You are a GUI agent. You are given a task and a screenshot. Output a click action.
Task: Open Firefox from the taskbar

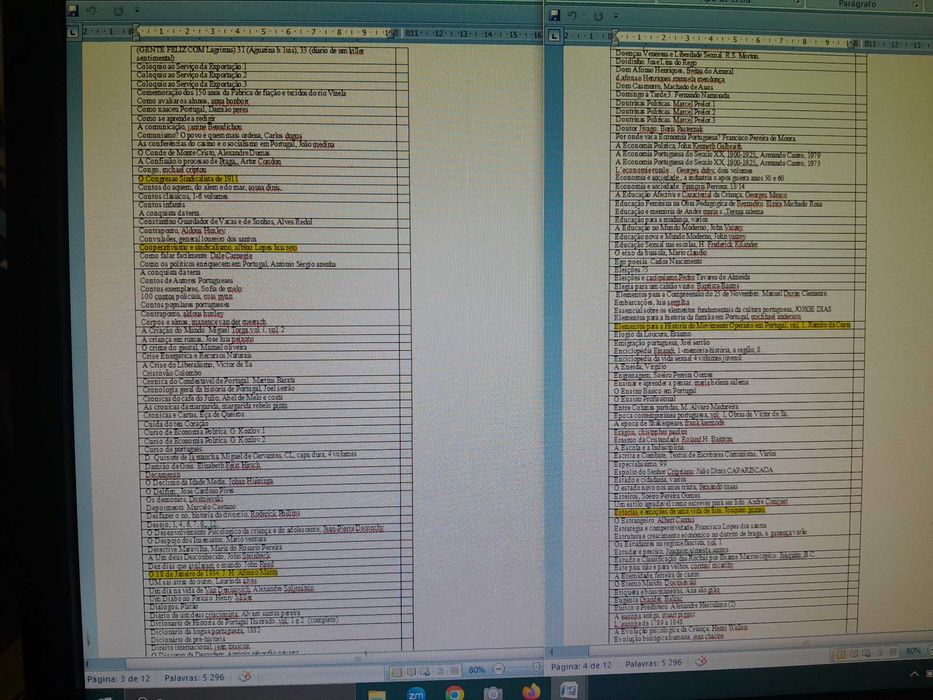pyautogui.click(x=531, y=692)
